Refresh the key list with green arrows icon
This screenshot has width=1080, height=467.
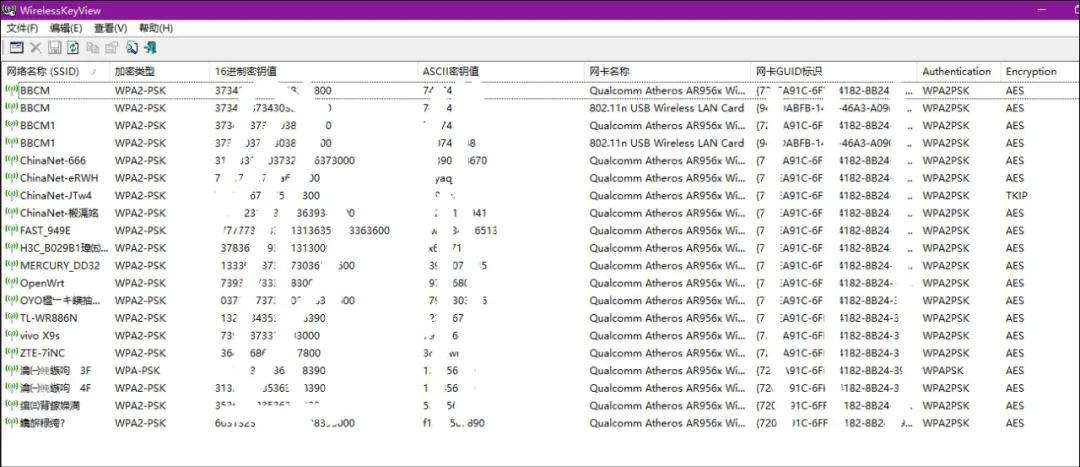73,48
